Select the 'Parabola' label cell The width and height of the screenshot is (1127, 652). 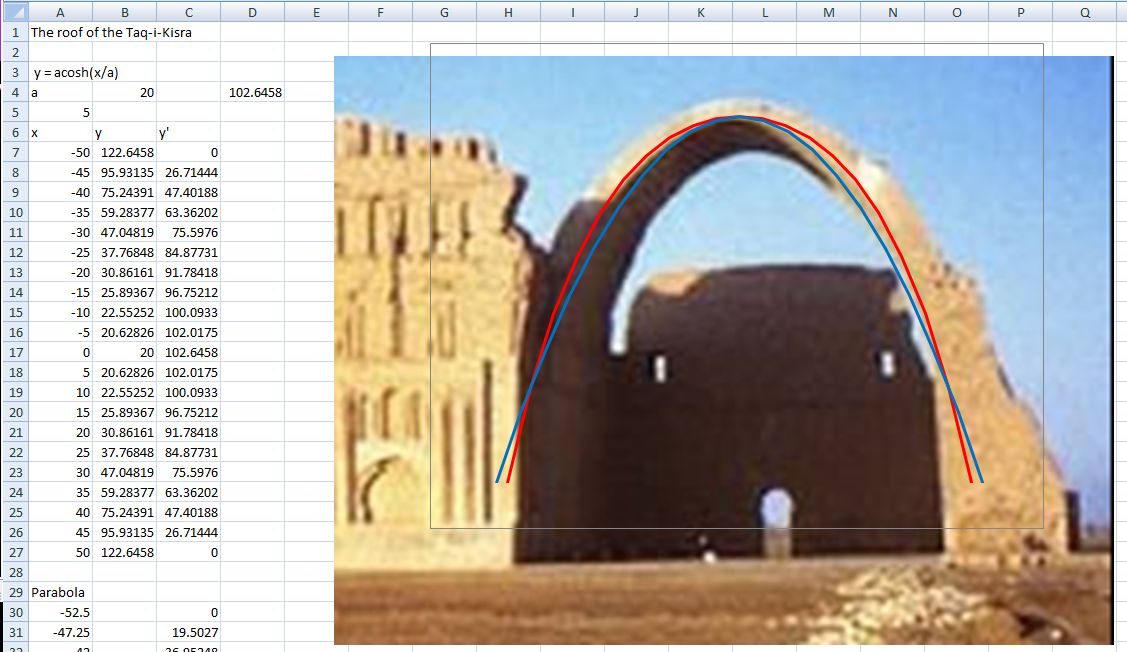tap(60, 592)
